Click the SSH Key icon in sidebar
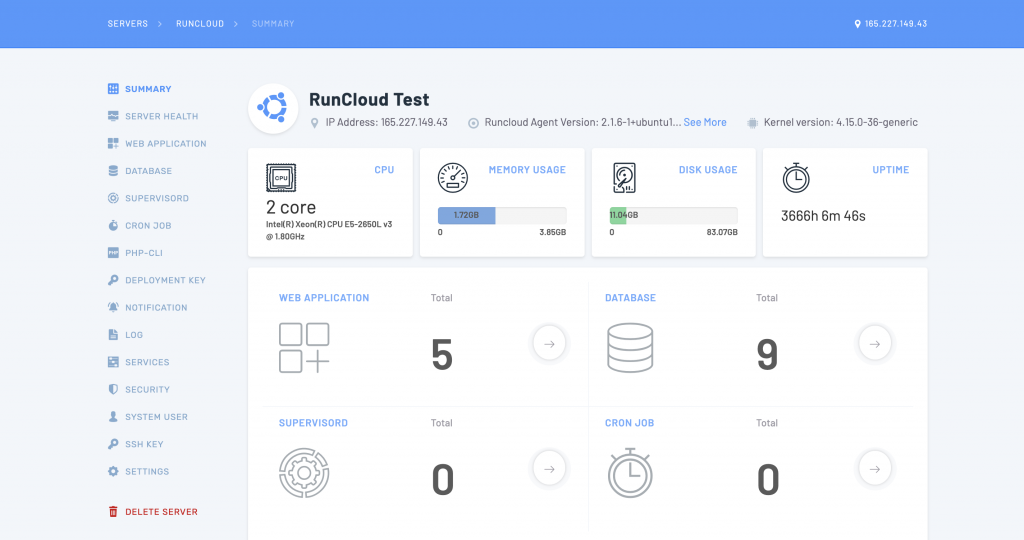 pyautogui.click(x=113, y=444)
